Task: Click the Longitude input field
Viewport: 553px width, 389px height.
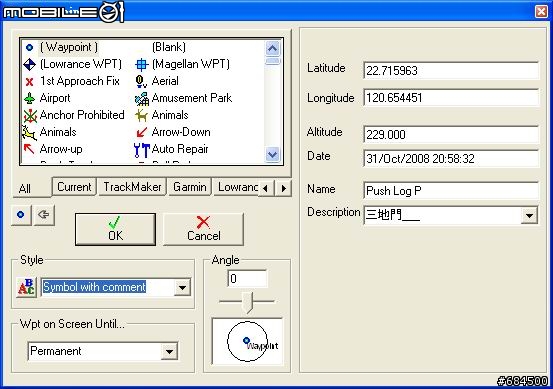Action: coord(451,97)
